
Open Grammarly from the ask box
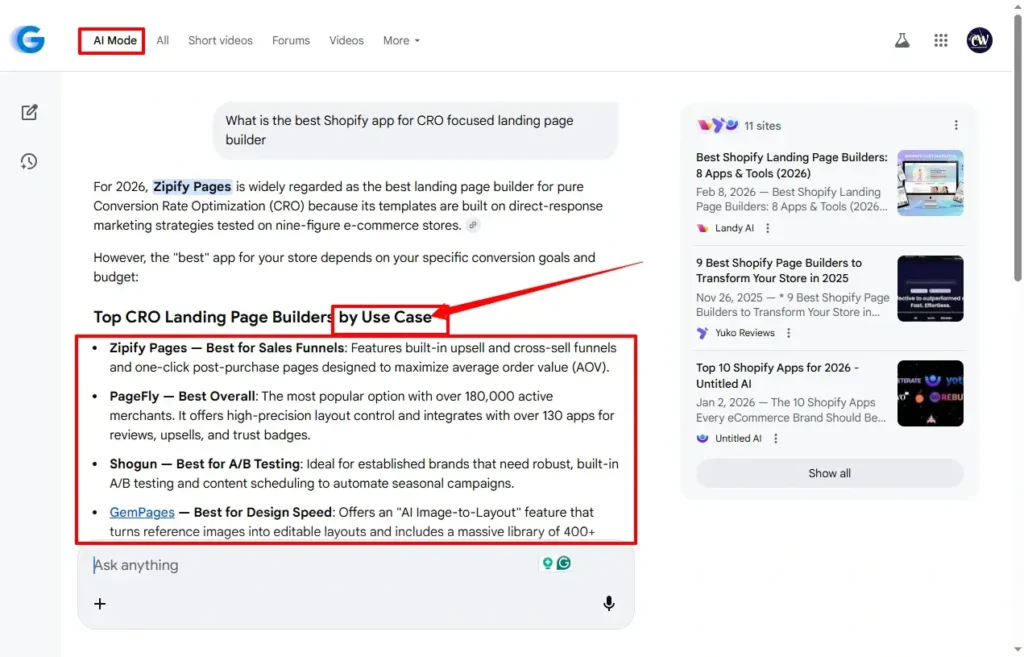[563, 564]
